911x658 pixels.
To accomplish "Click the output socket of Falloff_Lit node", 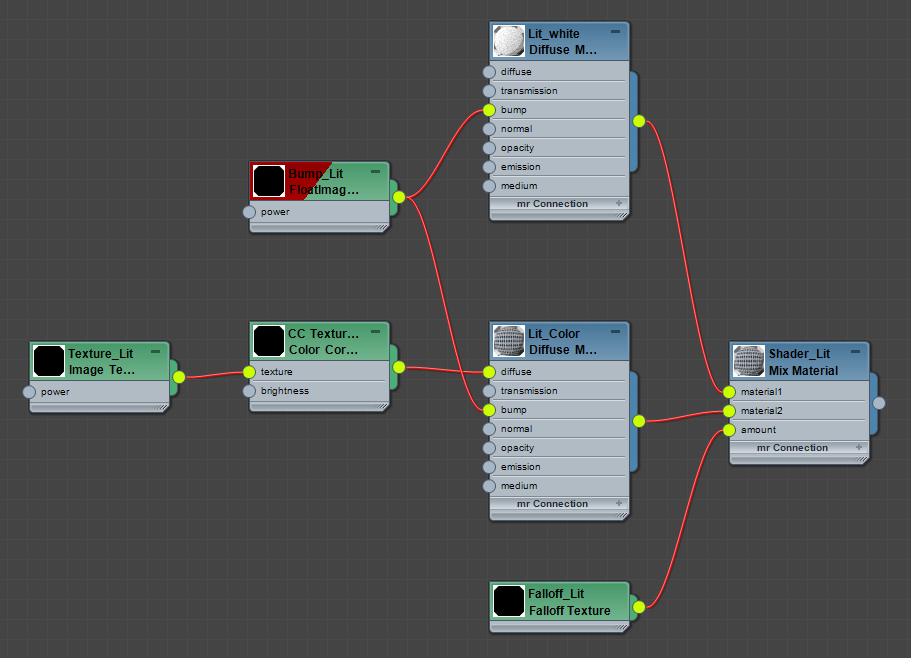I will 639,606.
